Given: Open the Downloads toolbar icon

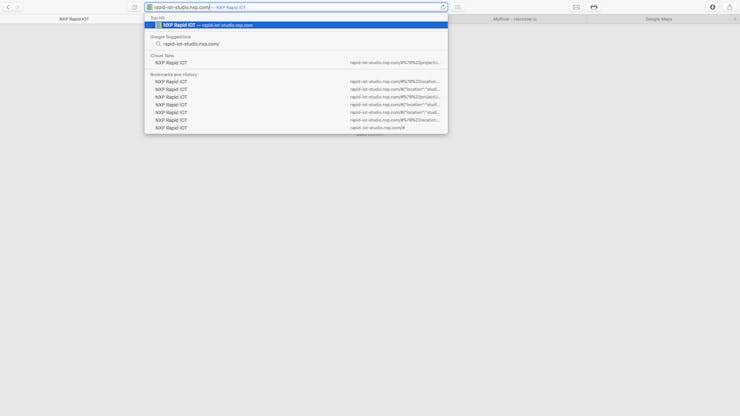Looking at the screenshot, I should click(713, 7).
